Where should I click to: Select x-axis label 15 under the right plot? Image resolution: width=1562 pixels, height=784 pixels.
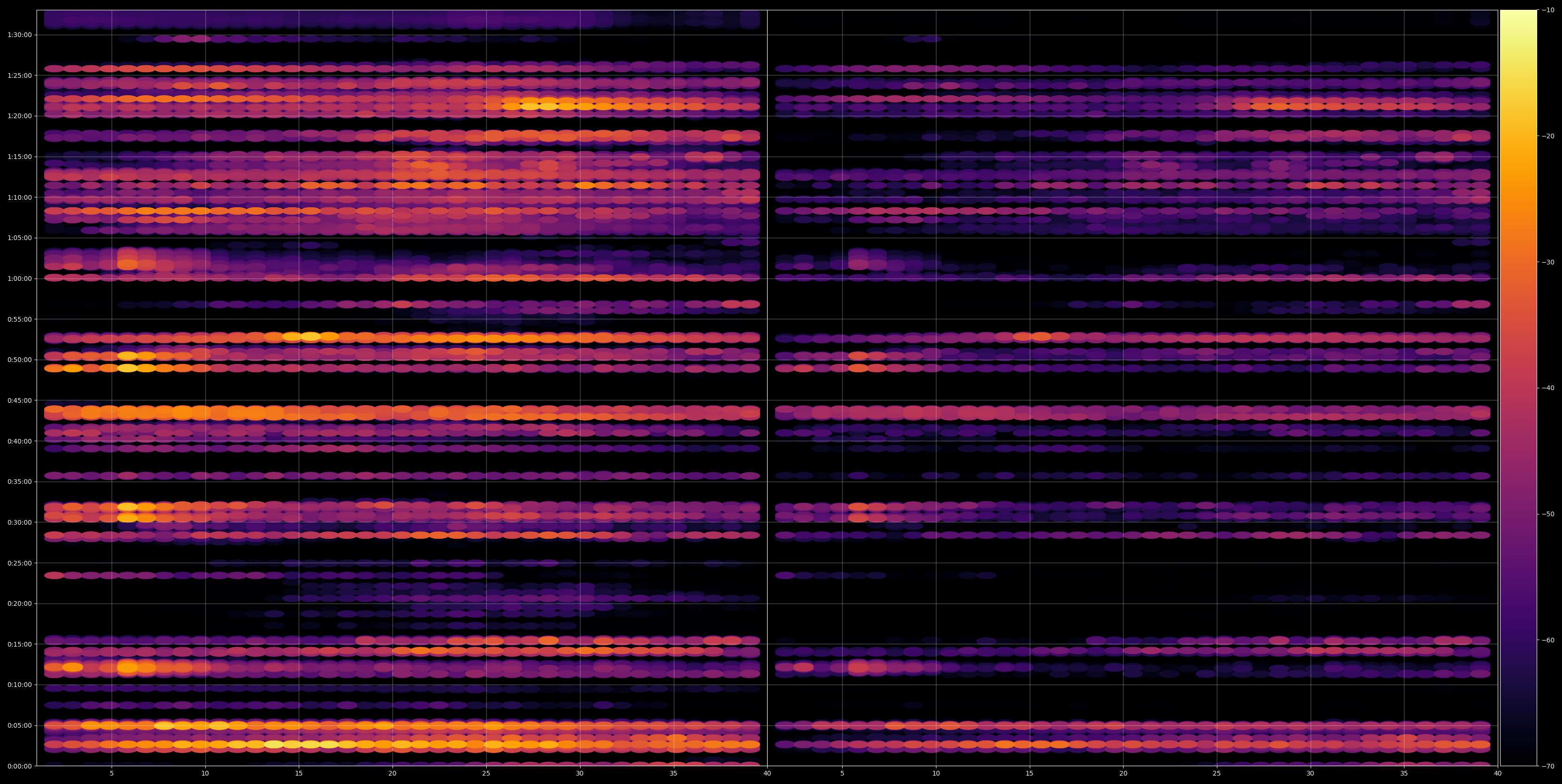click(x=1030, y=774)
